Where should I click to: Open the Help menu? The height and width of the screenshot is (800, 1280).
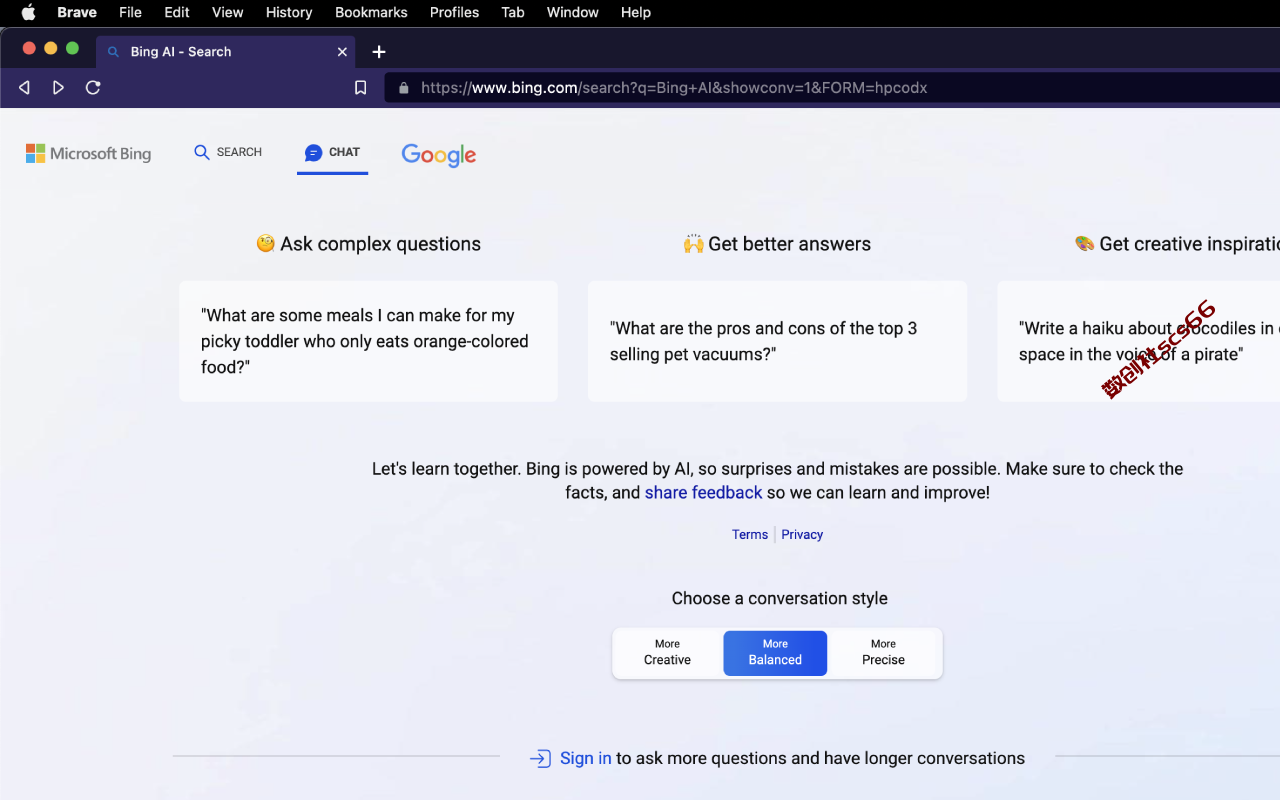(x=636, y=12)
